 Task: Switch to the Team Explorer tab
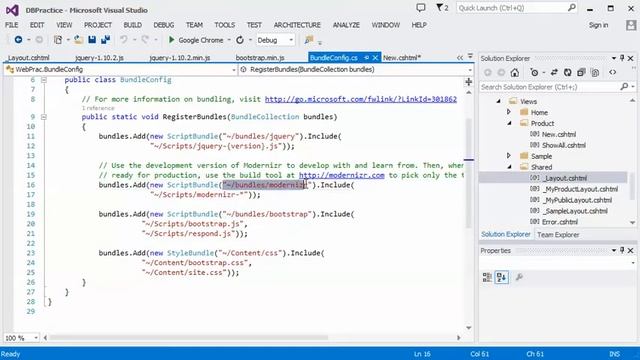[x=558, y=235]
